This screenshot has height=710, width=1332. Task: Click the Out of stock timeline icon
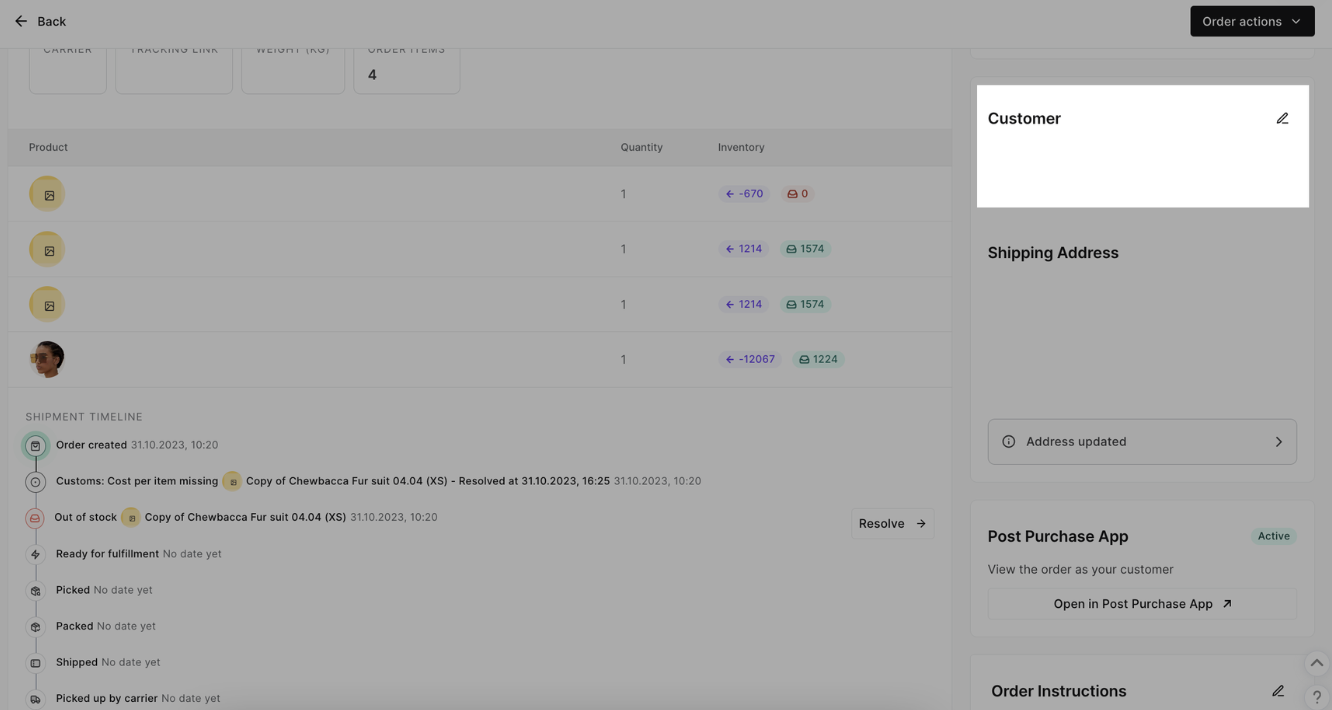[35, 518]
